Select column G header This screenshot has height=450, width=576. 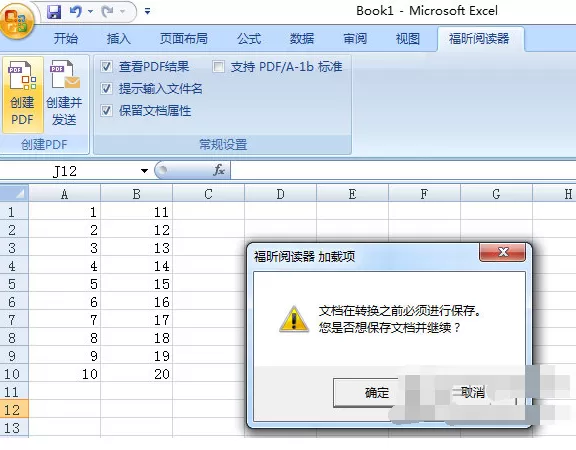496,194
